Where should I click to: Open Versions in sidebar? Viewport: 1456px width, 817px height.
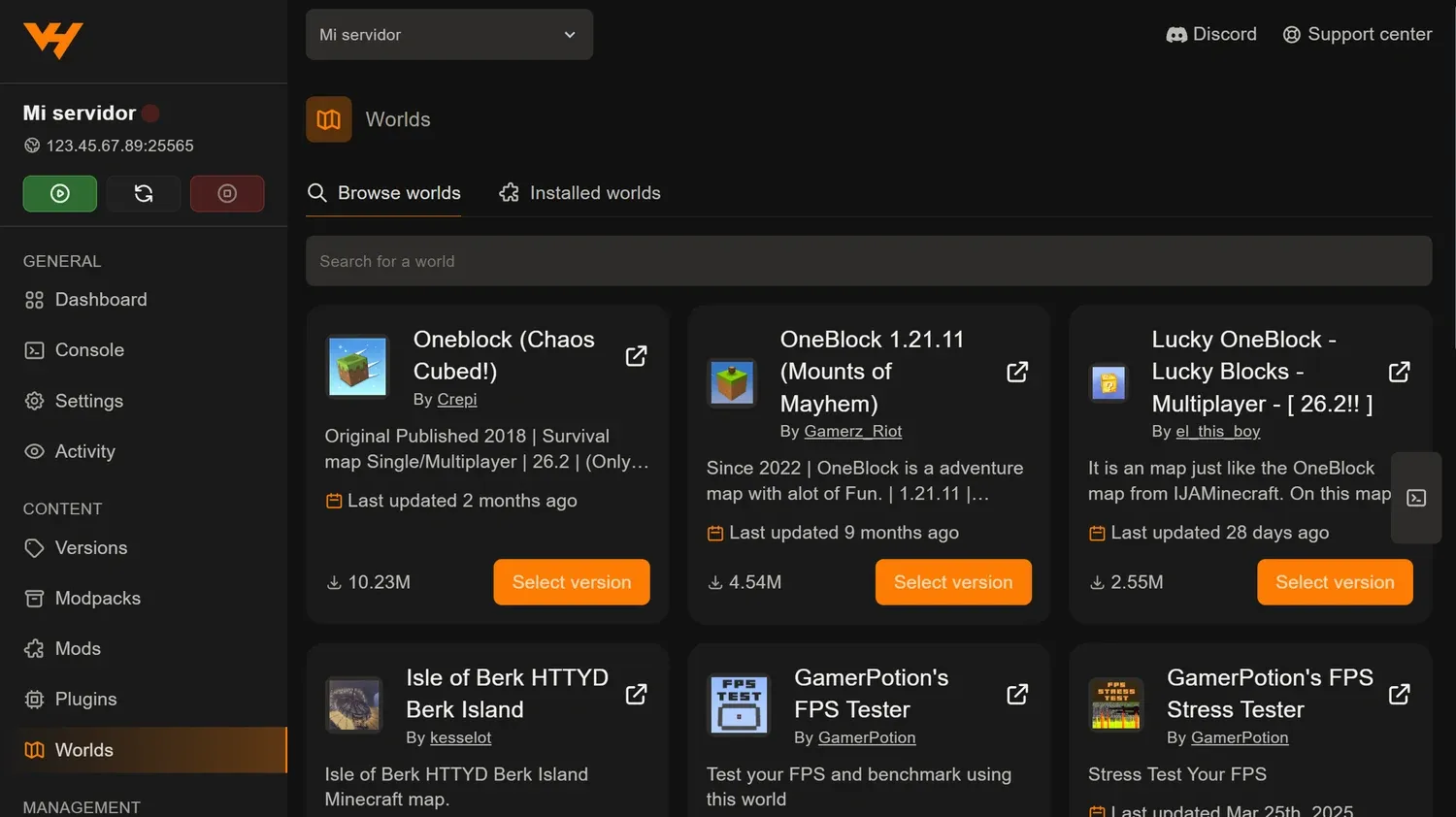pos(144,548)
